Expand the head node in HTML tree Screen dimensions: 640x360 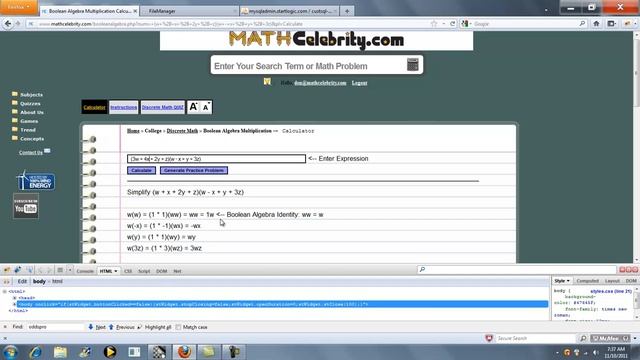click(x=15, y=298)
